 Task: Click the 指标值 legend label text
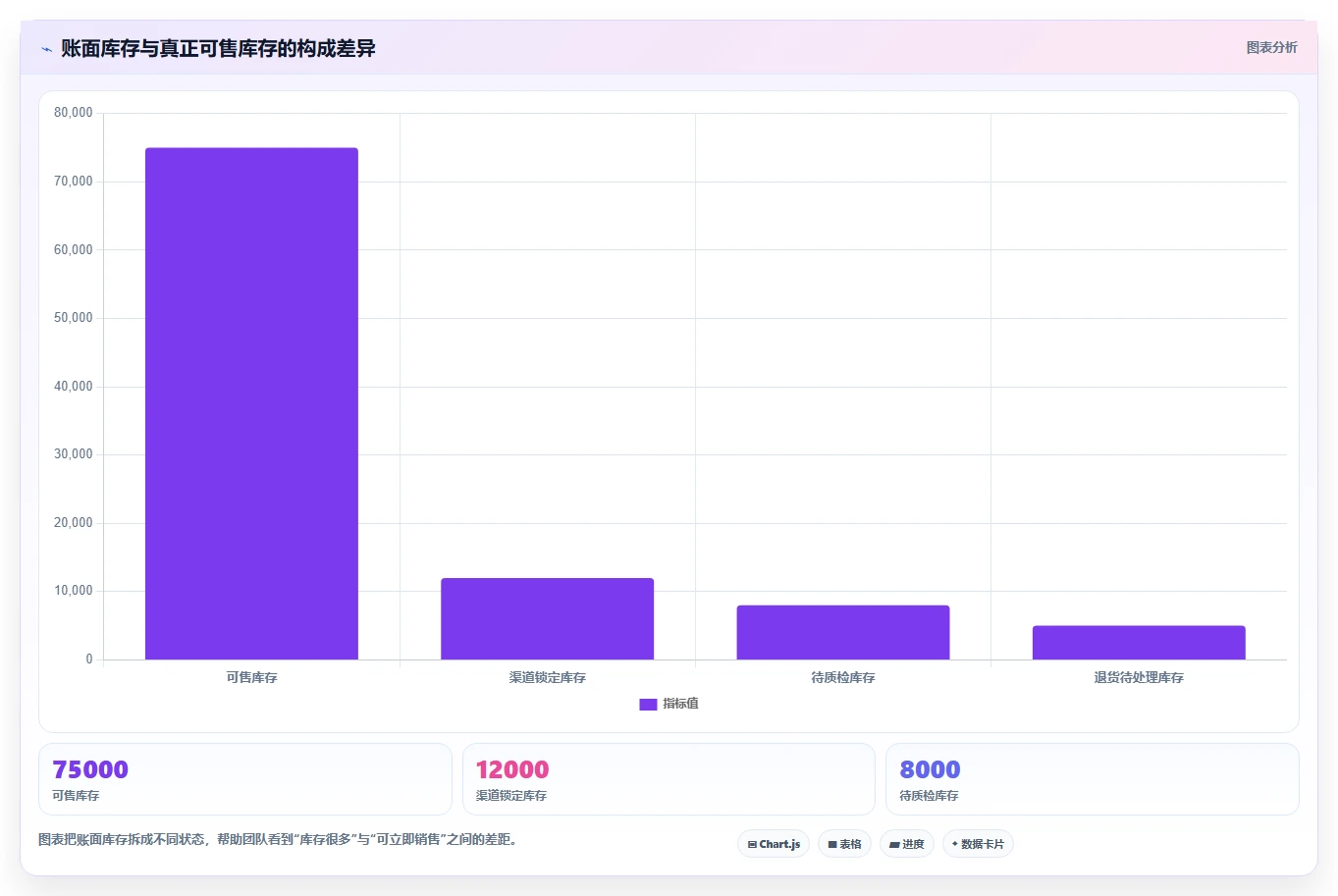(680, 704)
